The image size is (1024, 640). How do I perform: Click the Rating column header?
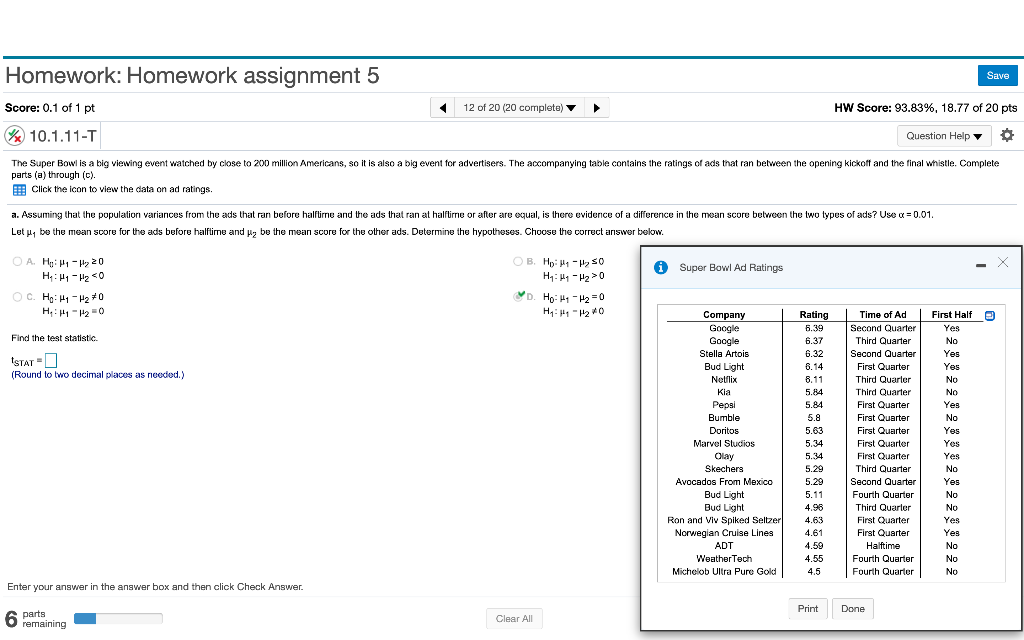click(x=814, y=315)
